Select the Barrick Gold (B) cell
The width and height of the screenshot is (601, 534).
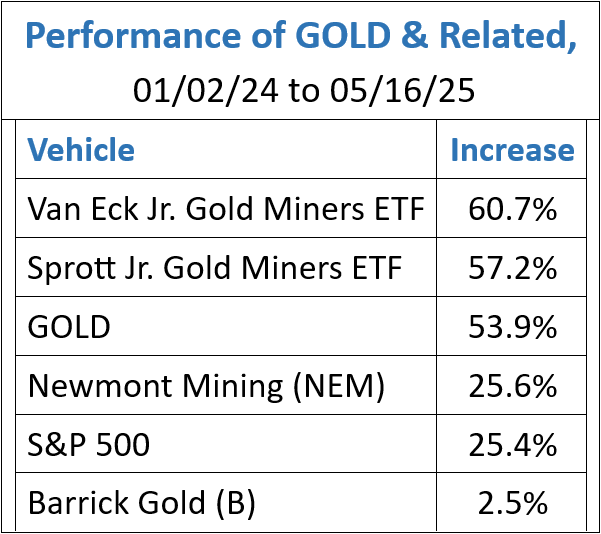[142, 503]
